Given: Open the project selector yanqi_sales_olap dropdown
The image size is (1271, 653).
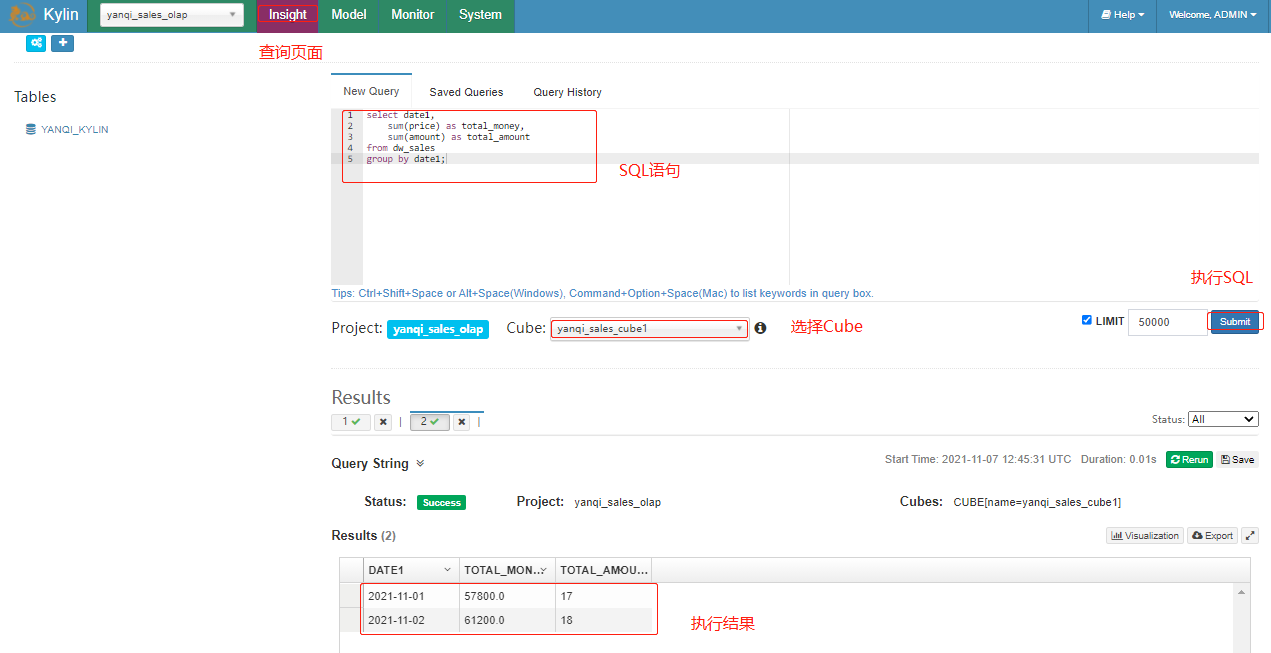Looking at the screenshot, I should (172, 15).
